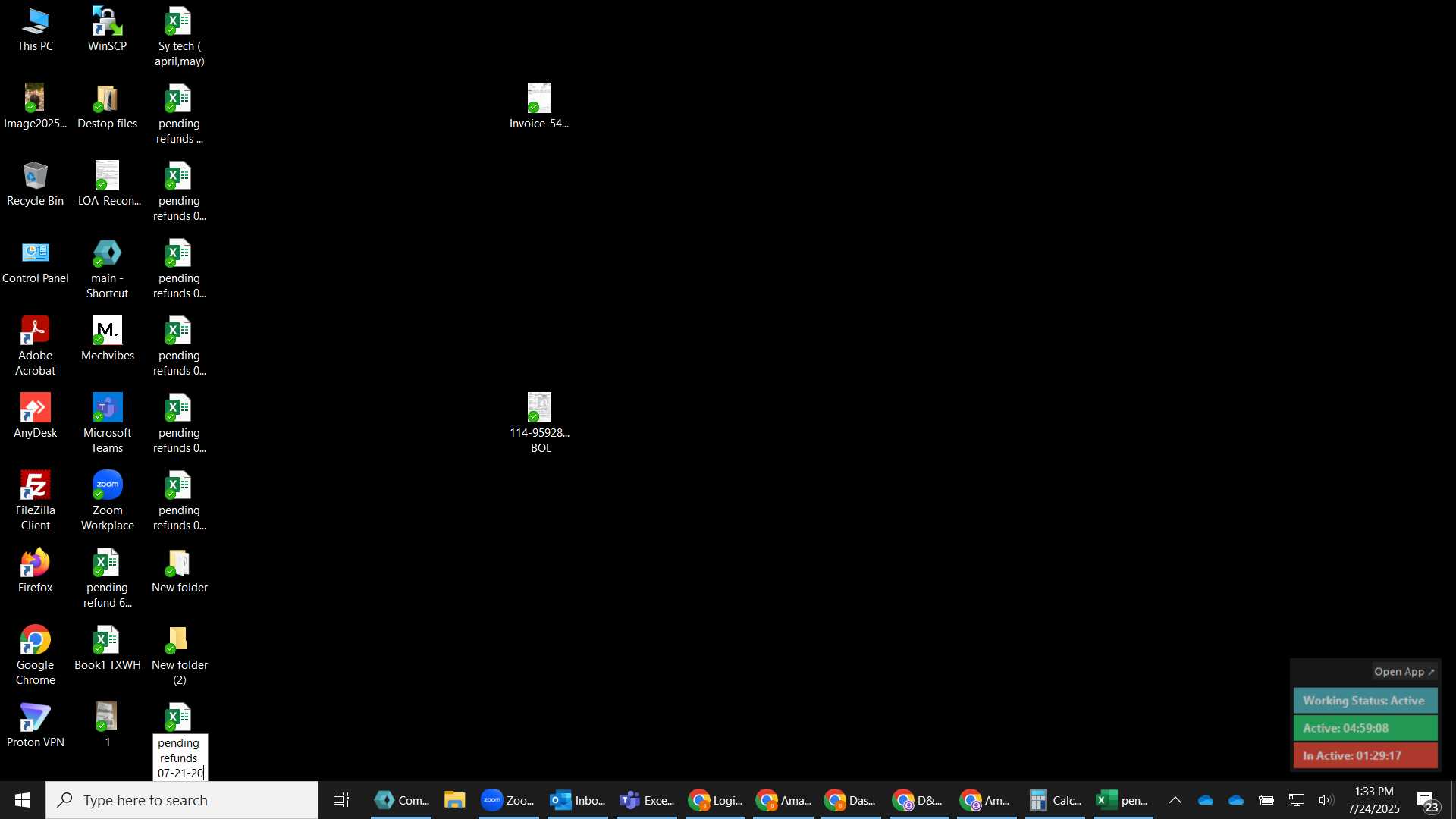Open volume control in system tray
Image resolution: width=1456 pixels, height=819 pixels.
1326,800
